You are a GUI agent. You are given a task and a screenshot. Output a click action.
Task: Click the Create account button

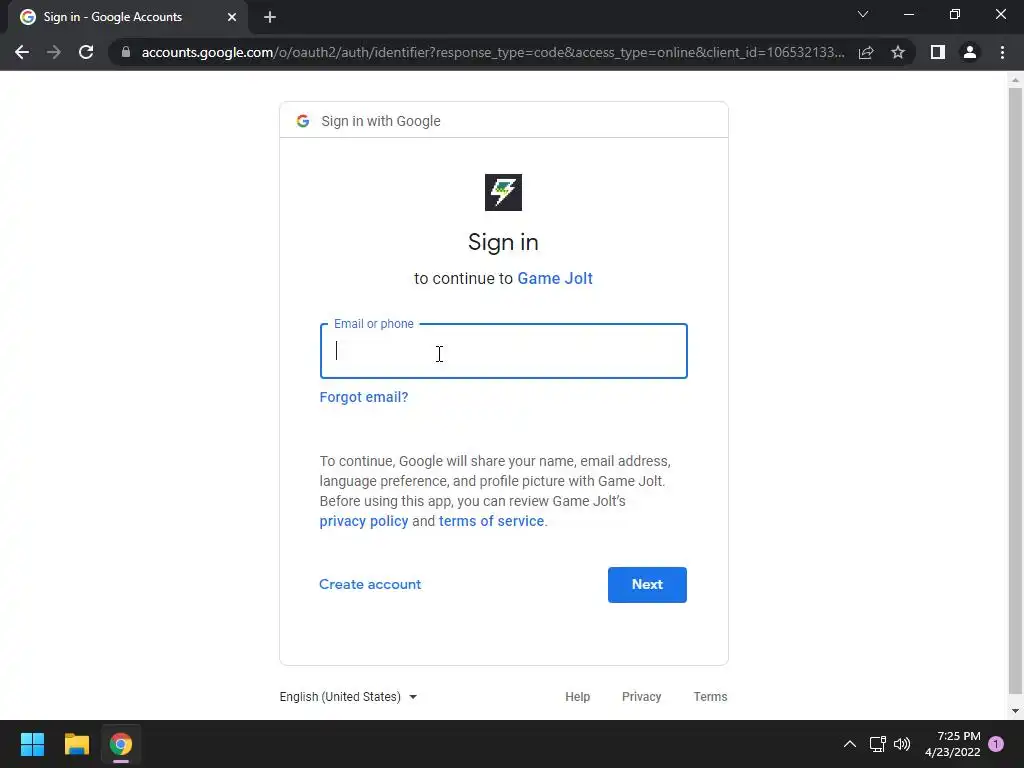tap(370, 584)
